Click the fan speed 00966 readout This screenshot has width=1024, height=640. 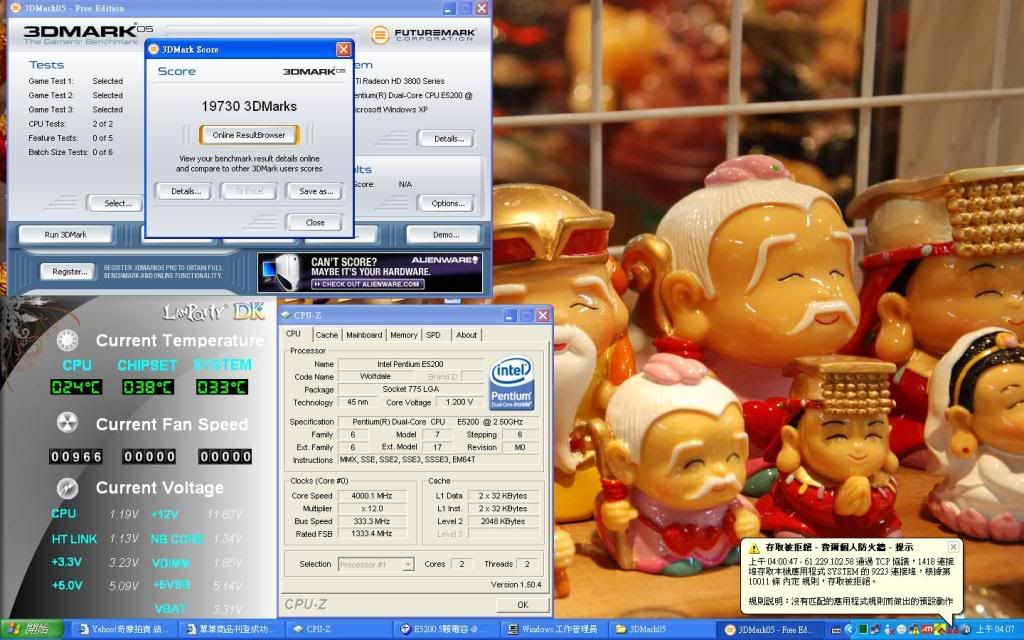point(76,456)
